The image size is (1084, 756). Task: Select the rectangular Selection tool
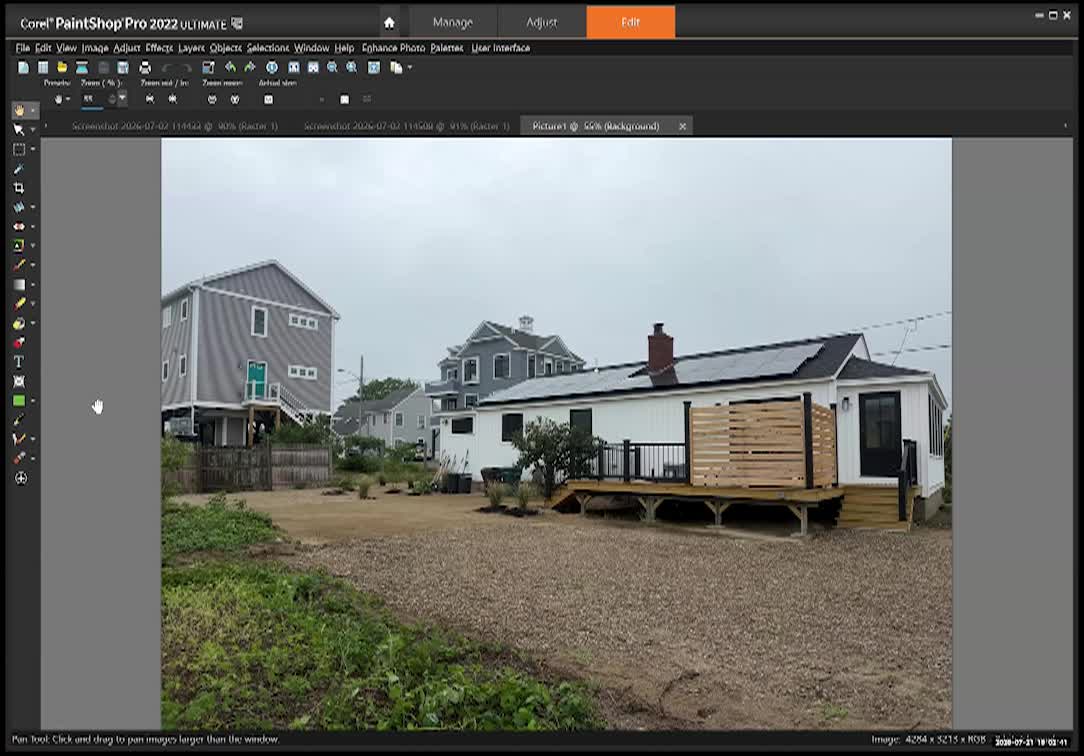(x=19, y=149)
